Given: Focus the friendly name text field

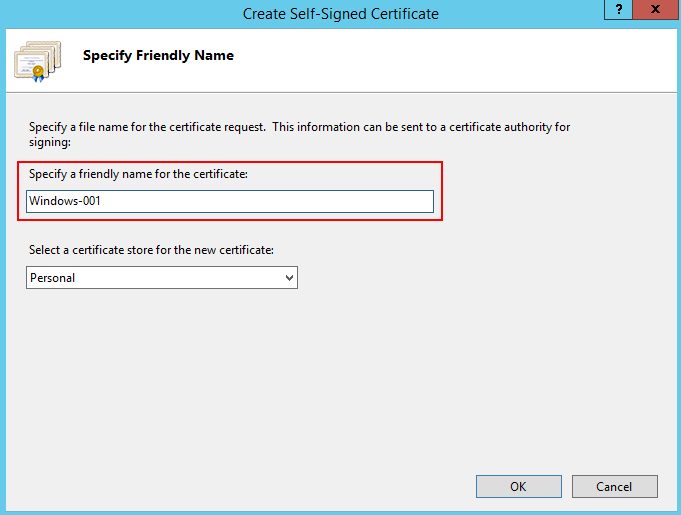Looking at the screenshot, I should pos(230,201).
